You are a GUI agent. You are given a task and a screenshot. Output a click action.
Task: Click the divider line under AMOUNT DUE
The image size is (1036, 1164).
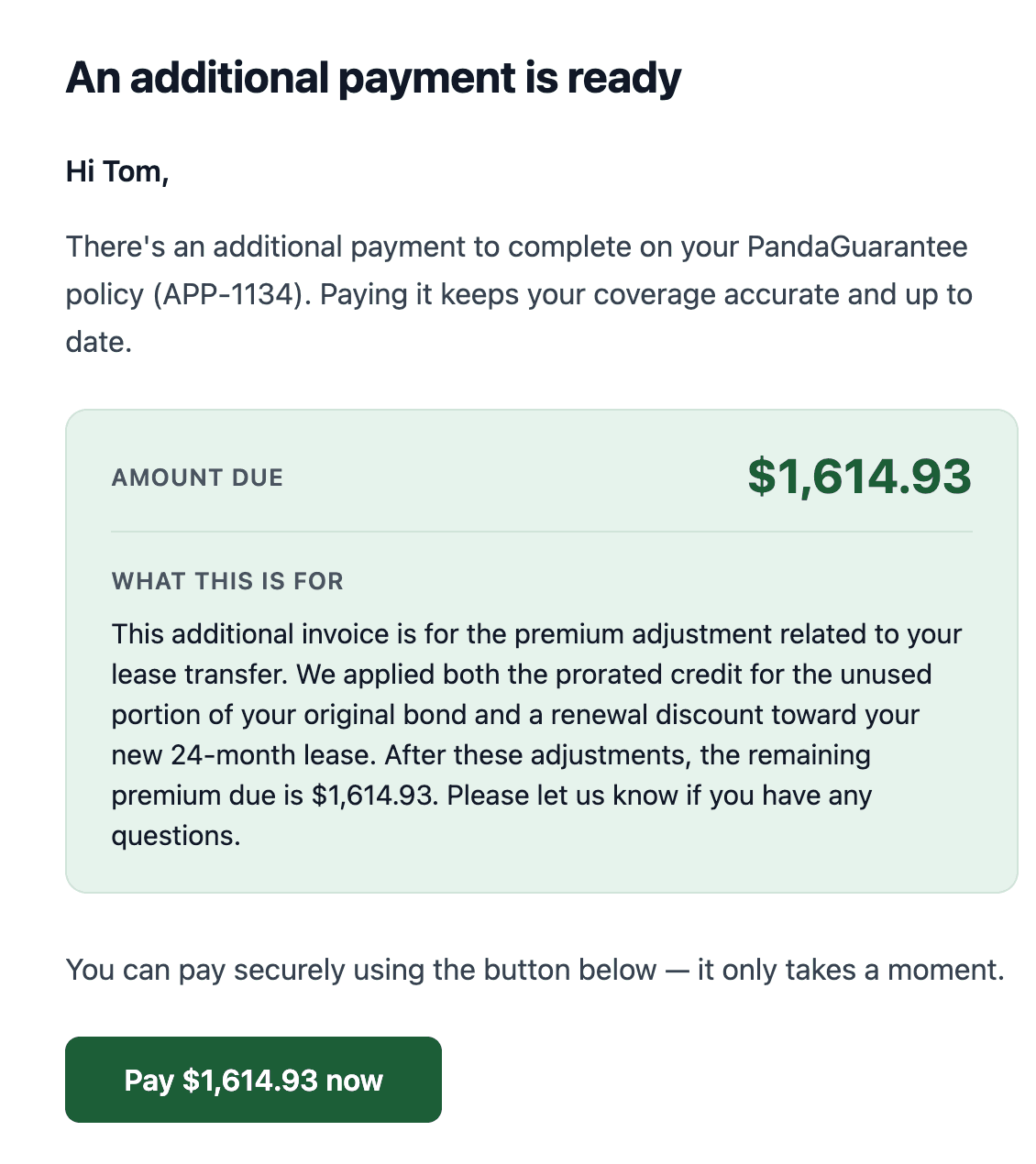tap(542, 532)
